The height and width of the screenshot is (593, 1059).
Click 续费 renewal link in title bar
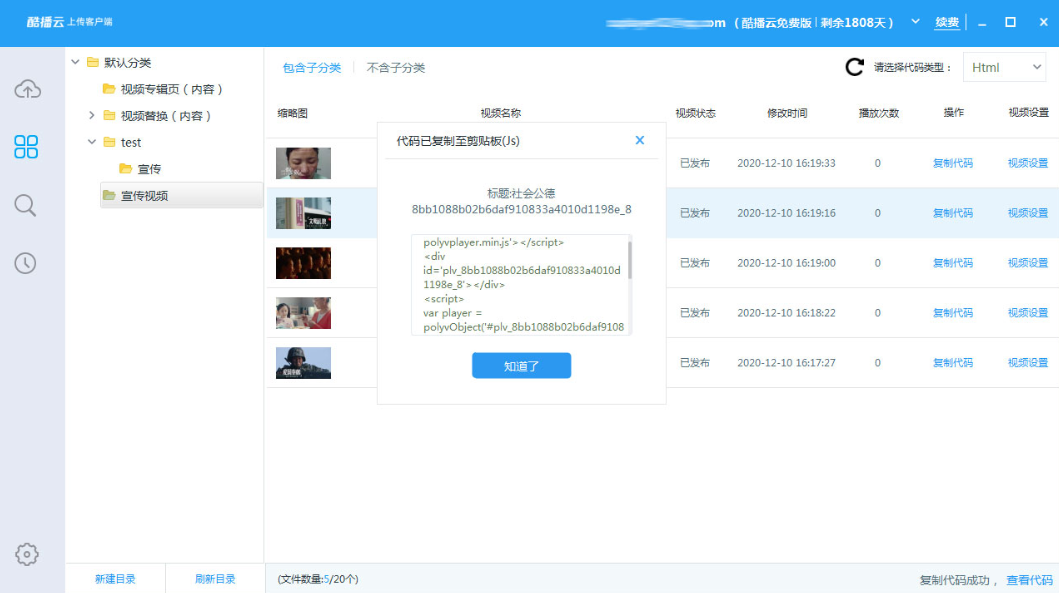coord(946,22)
